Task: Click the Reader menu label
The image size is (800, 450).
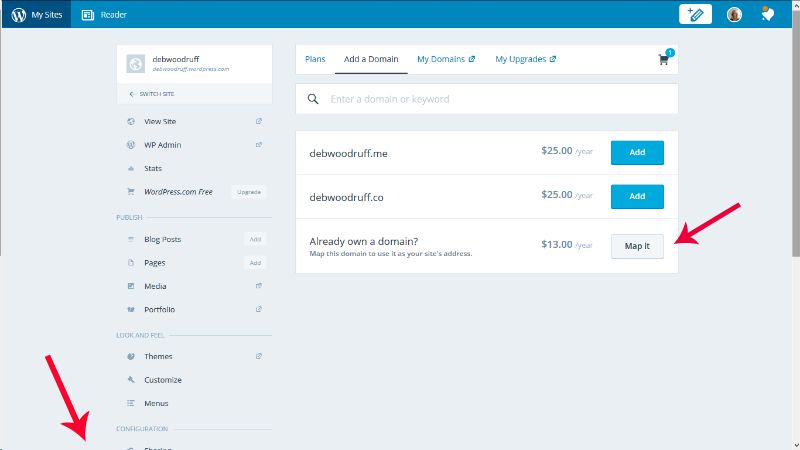Action: pyautogui.click(x=113, y=15)
